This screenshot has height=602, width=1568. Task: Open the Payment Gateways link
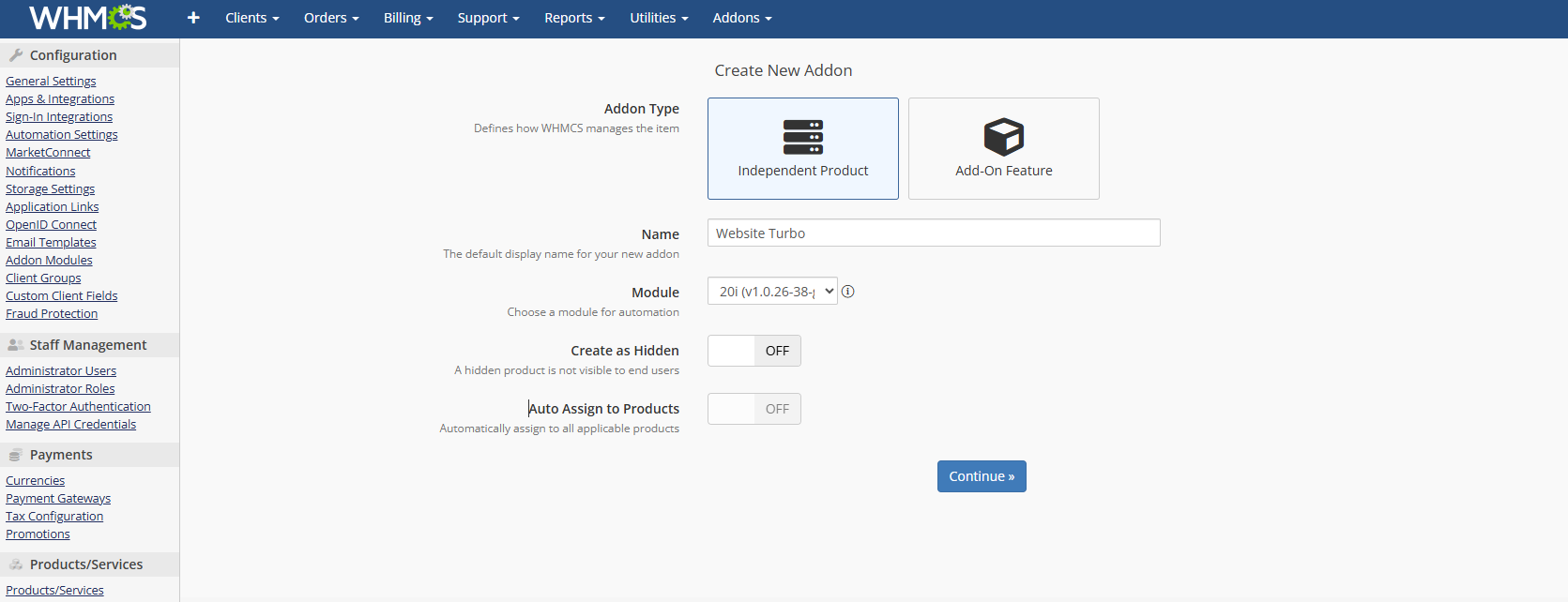(58, 499)
